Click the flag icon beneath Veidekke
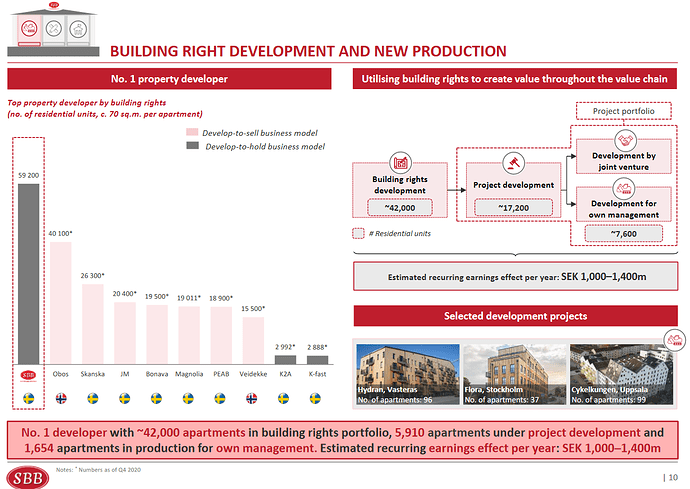The image size is (690, 489). (x=252, y=398)
